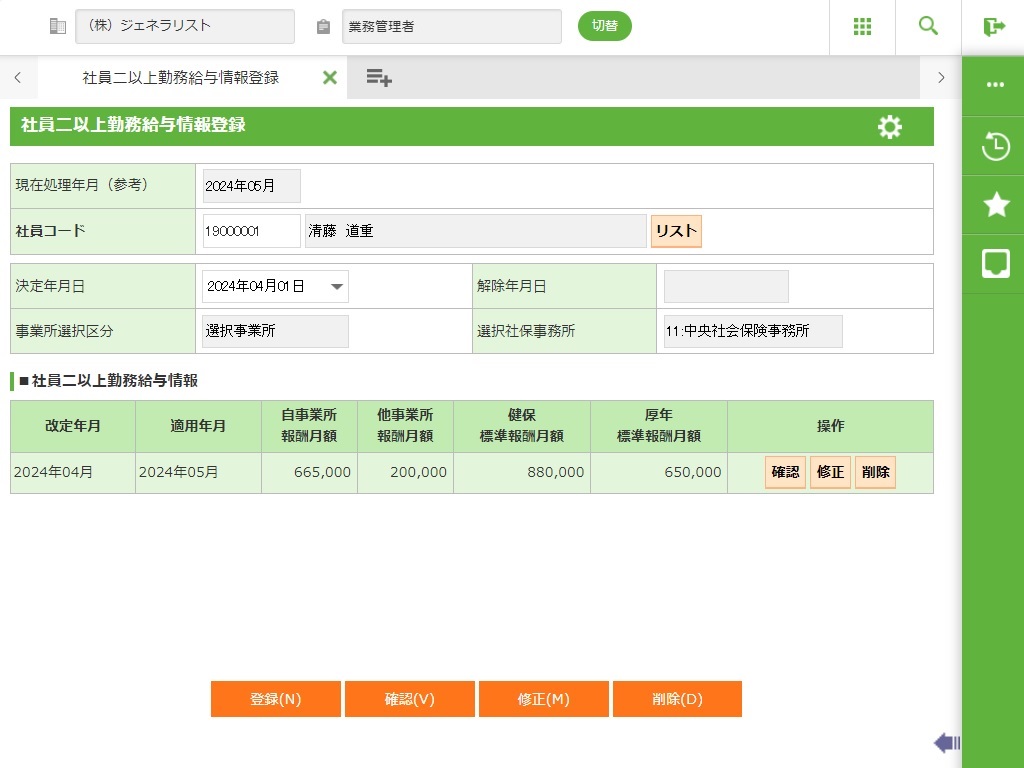Expand the 決定年月日 date dropdown

point(338,287)
